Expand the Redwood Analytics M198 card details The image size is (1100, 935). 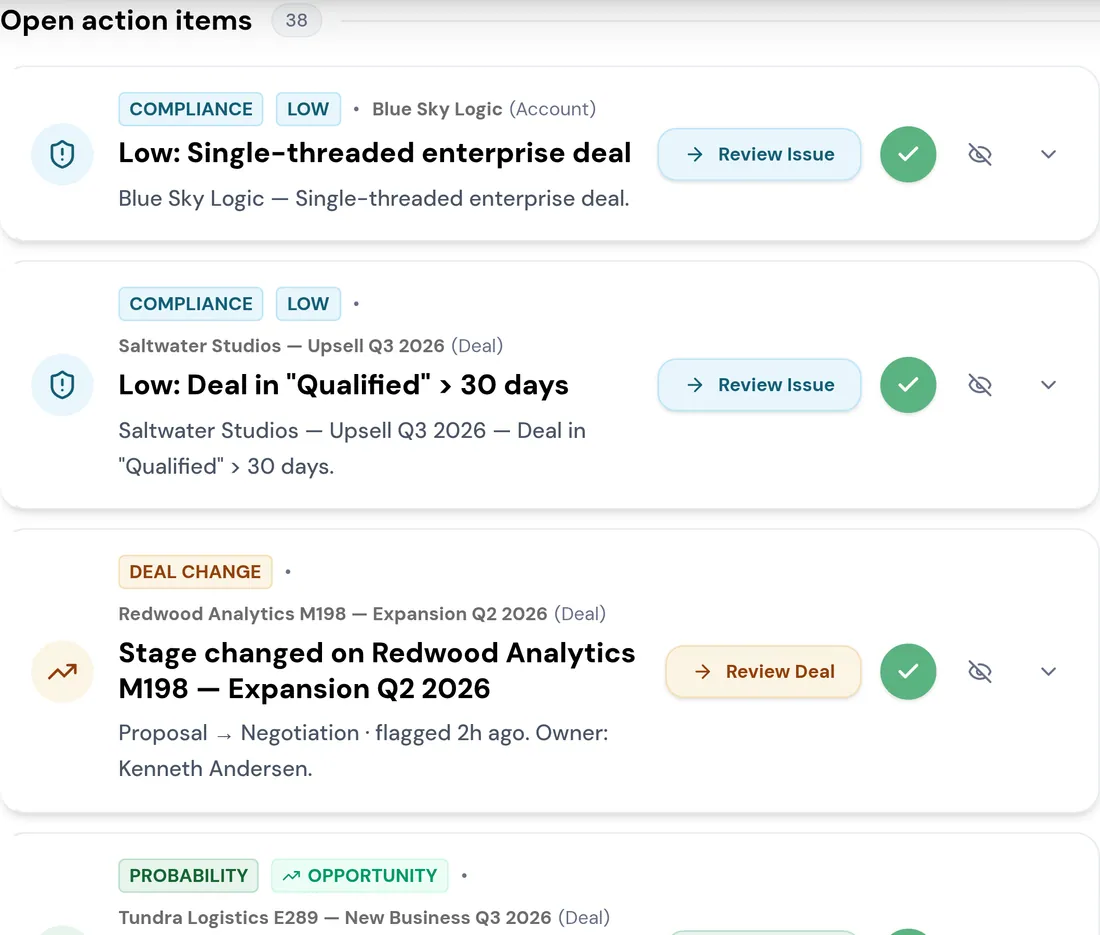[1048, 672]
